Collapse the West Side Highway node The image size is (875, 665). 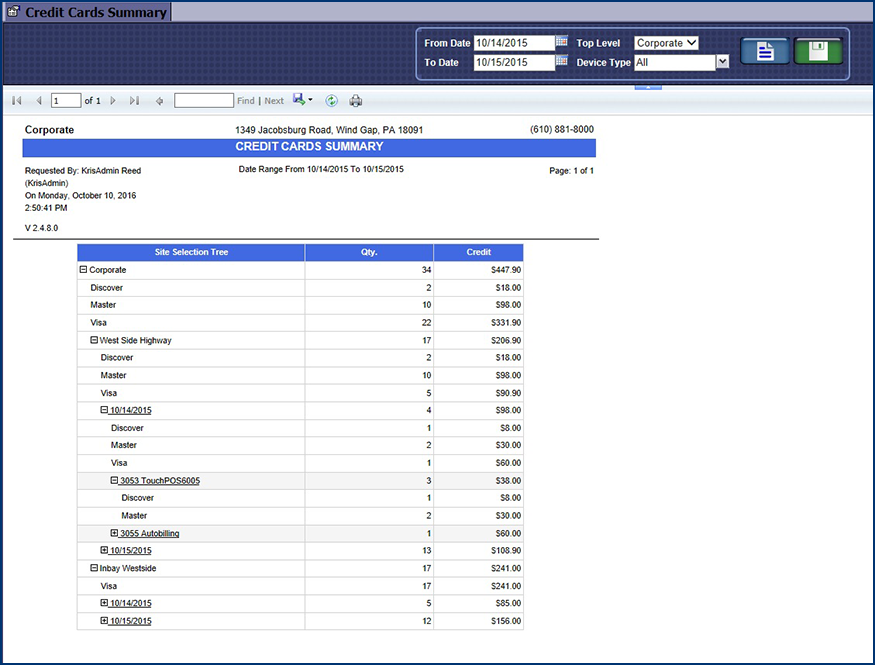[94, 340]
